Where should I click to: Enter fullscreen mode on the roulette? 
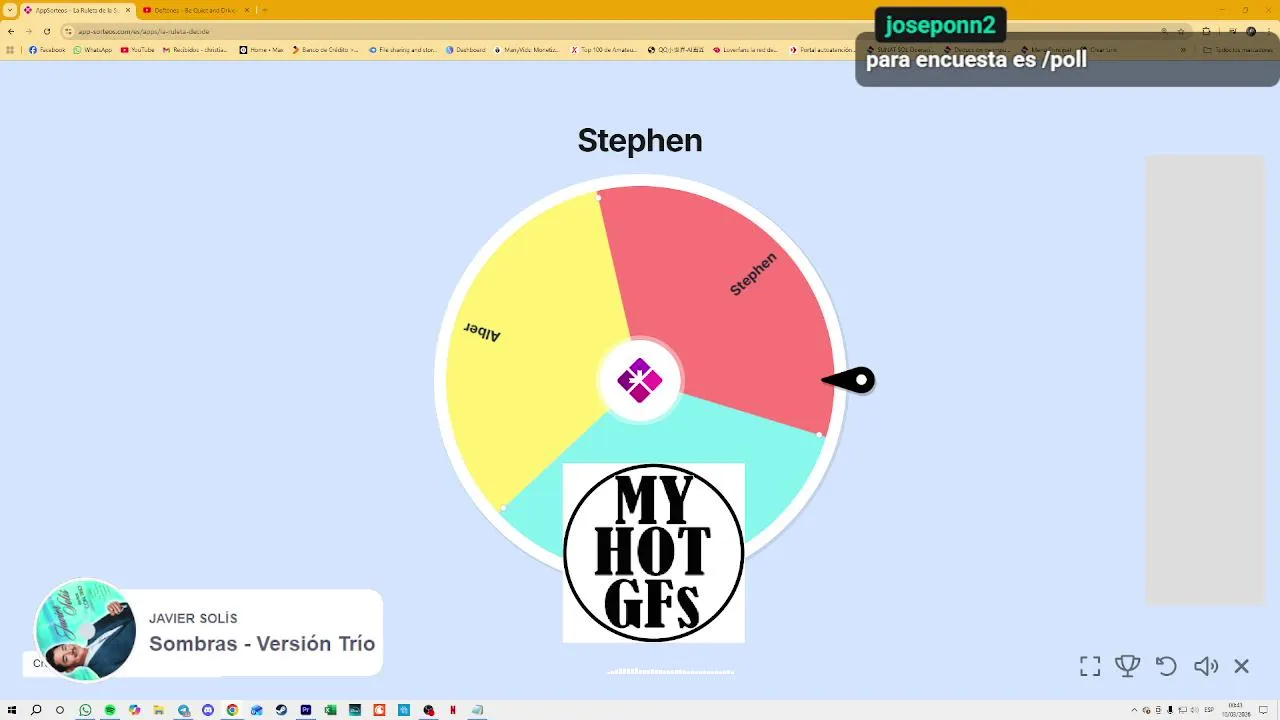click(x=1090, y=666)
